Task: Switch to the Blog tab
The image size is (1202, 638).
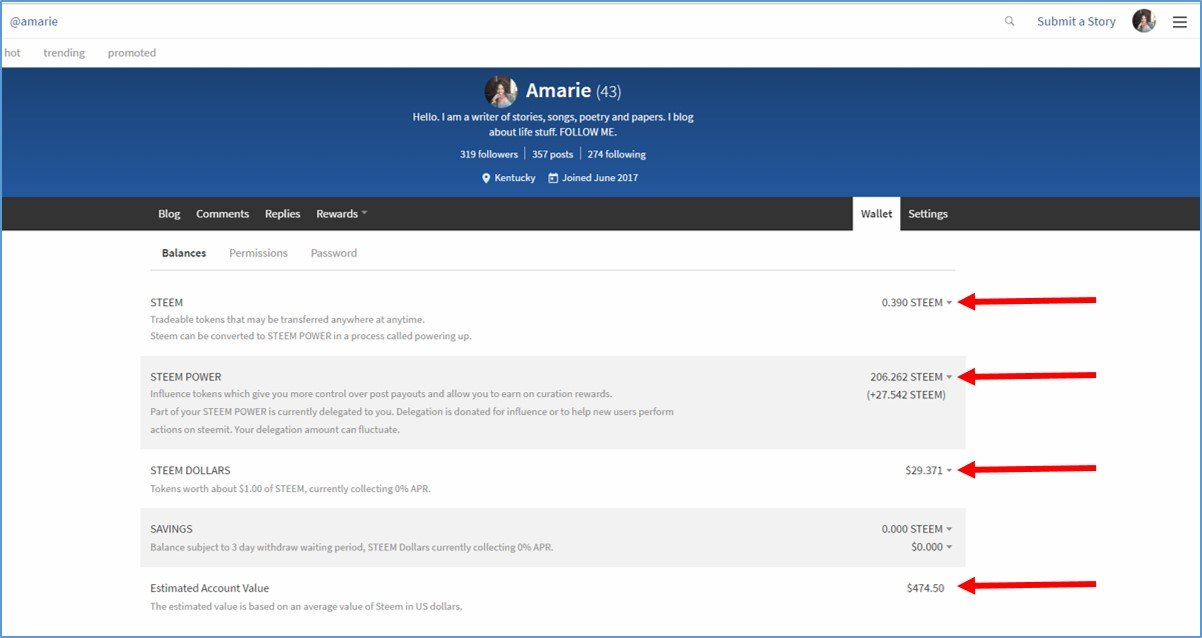Action: pos(169,214)
